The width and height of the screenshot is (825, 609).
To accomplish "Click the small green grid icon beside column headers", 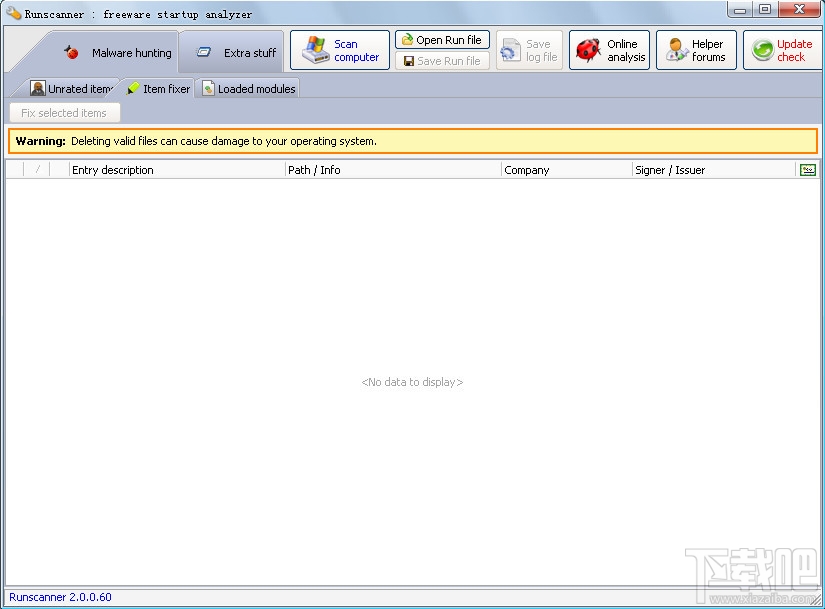I will (x=807, y=169).
